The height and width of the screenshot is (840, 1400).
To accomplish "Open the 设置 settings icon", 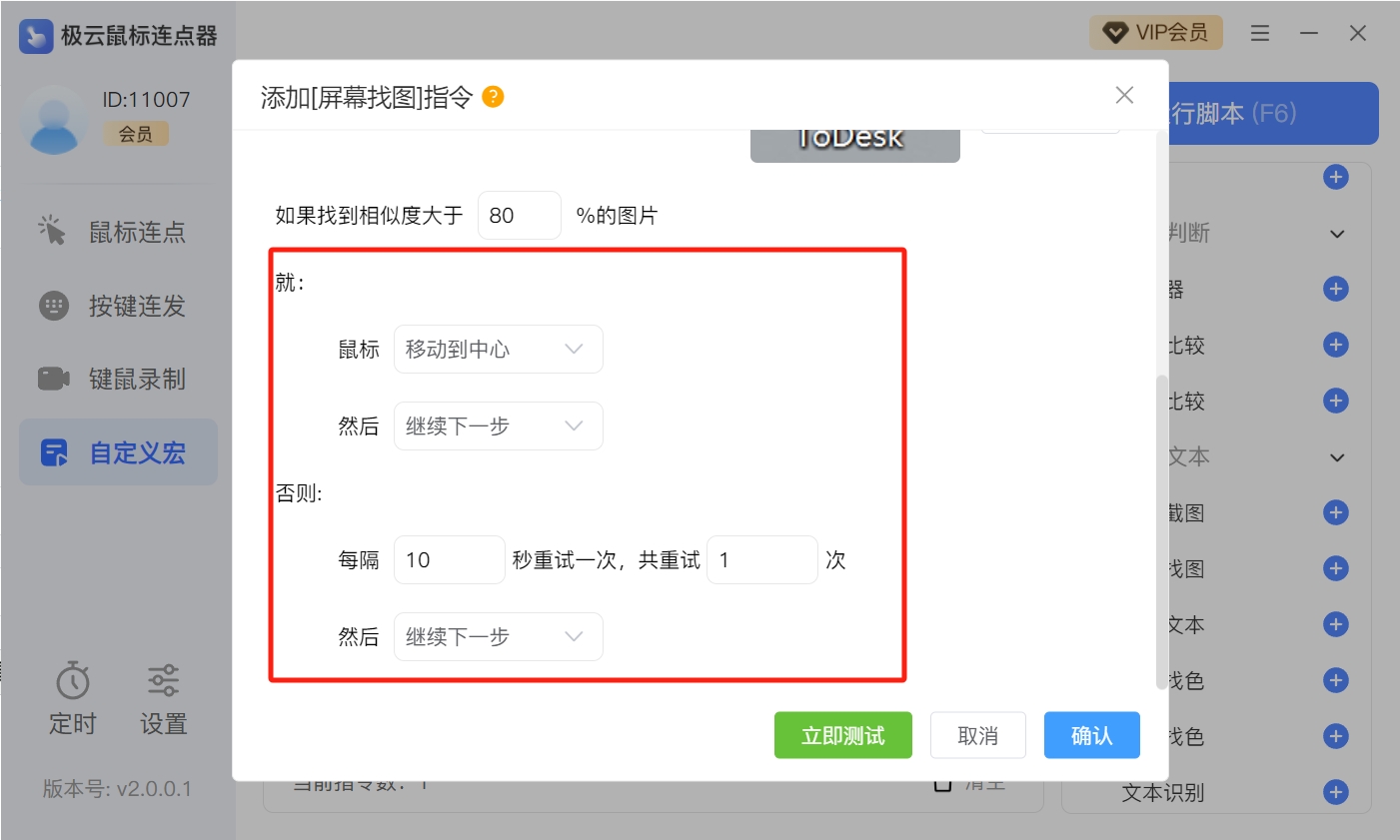I will coord(163,681).
